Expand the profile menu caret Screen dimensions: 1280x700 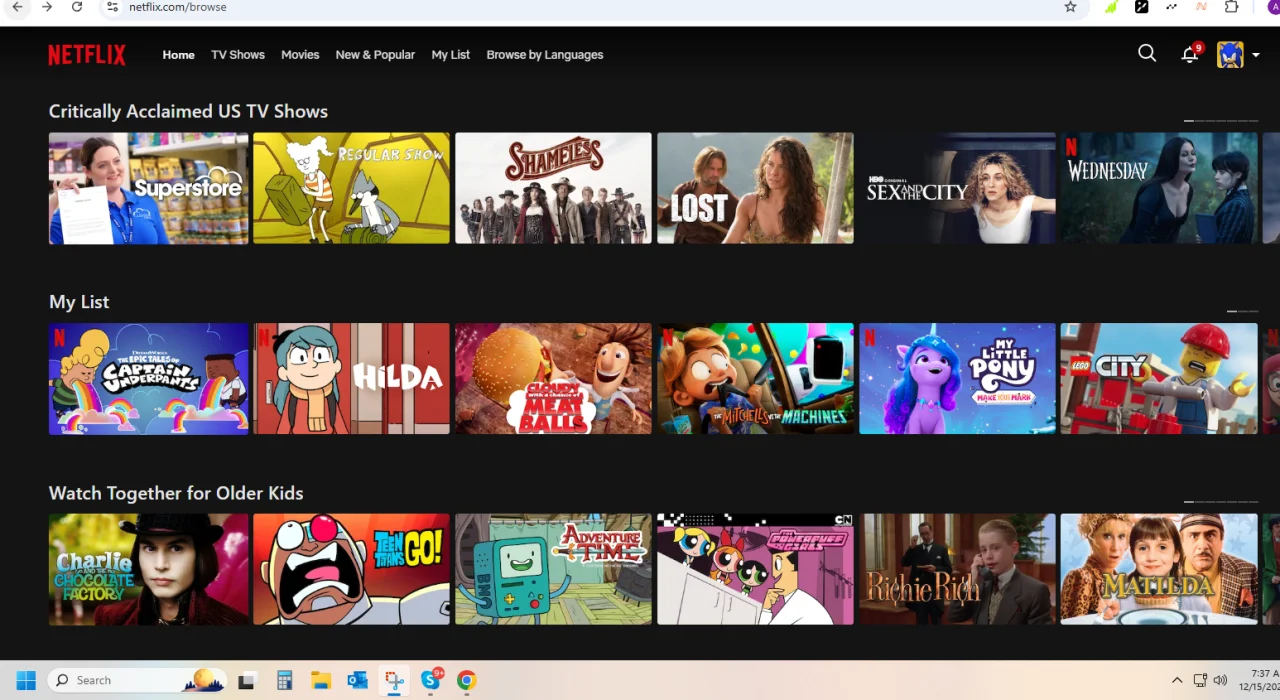click(x=1256, y=55)
